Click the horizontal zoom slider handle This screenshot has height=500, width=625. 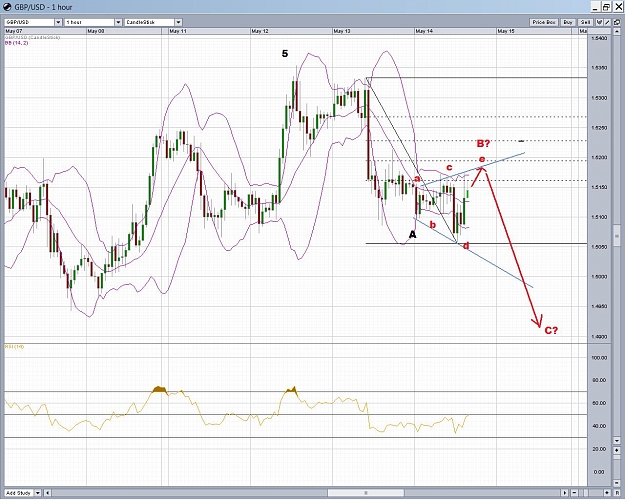[x=586, y=493]
